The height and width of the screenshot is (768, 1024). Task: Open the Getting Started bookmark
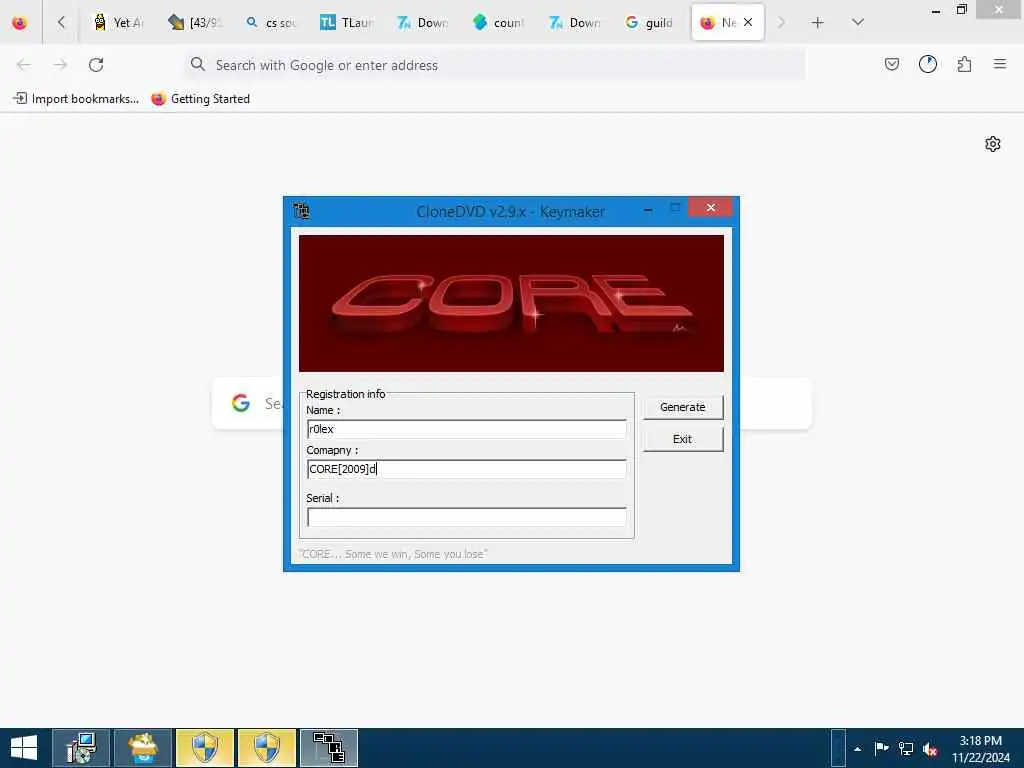click(x=200, y=99)
